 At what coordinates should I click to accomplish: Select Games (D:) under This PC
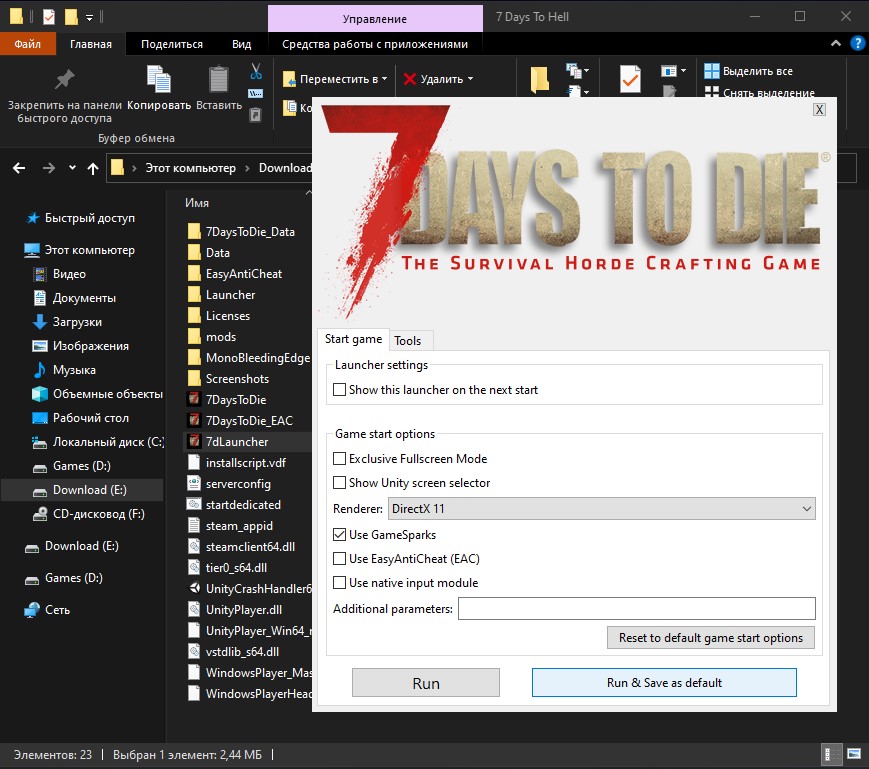(x=73, y=466)
